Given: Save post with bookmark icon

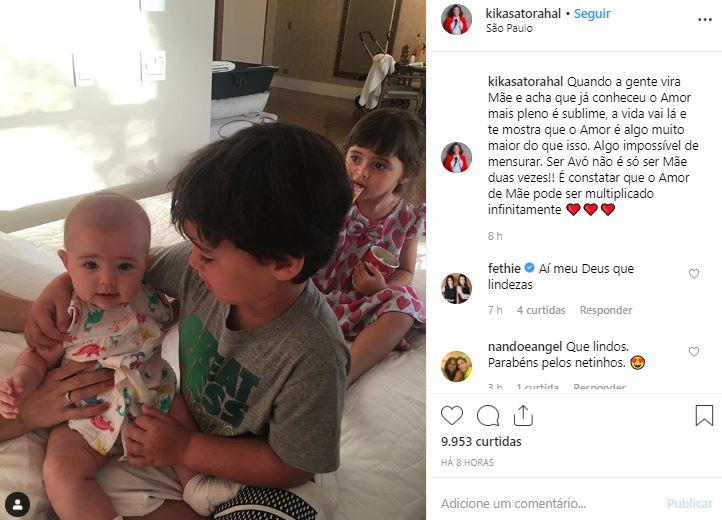Looking at the screenshot, I should tap(704, 415).
